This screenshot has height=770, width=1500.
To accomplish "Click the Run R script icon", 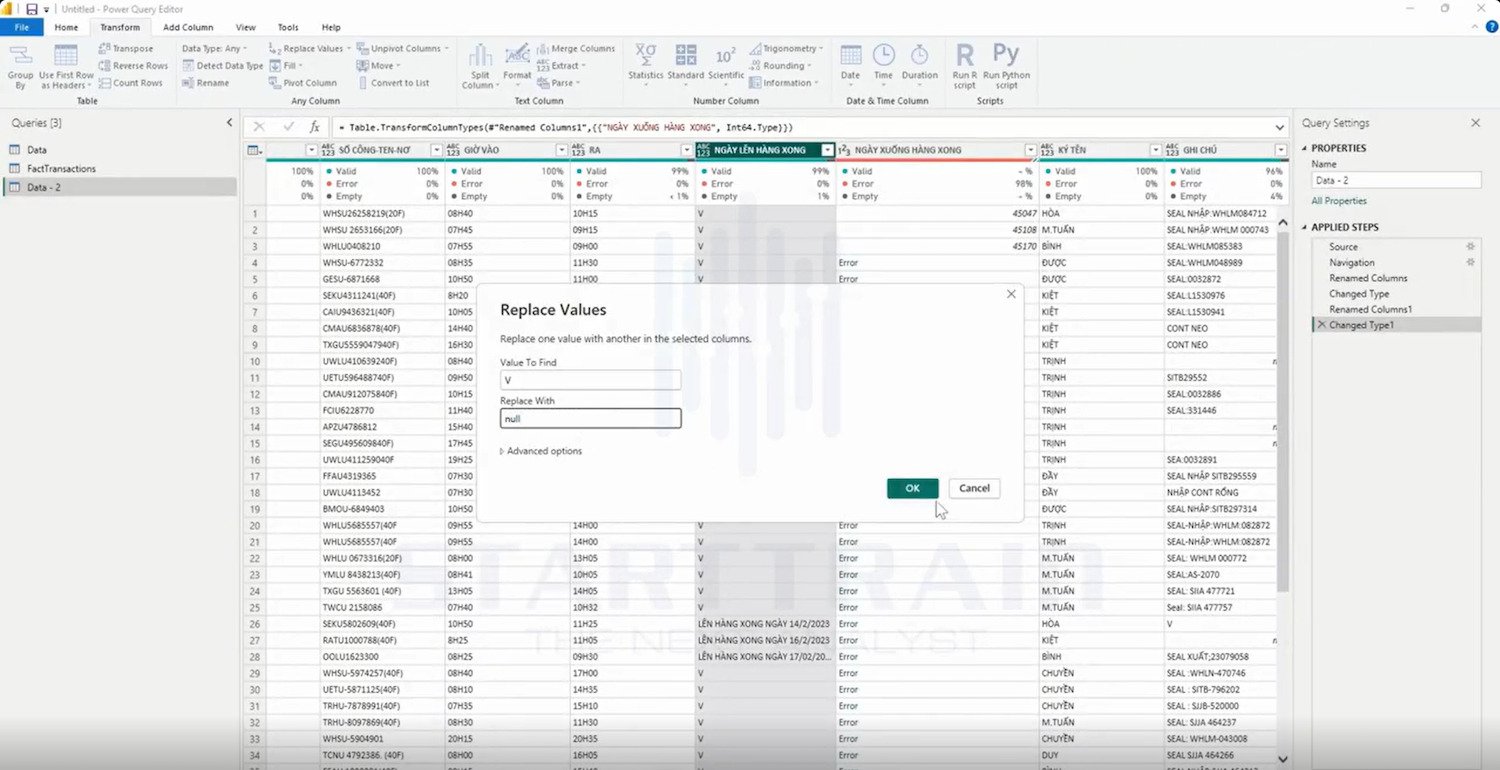I will 965,66.
